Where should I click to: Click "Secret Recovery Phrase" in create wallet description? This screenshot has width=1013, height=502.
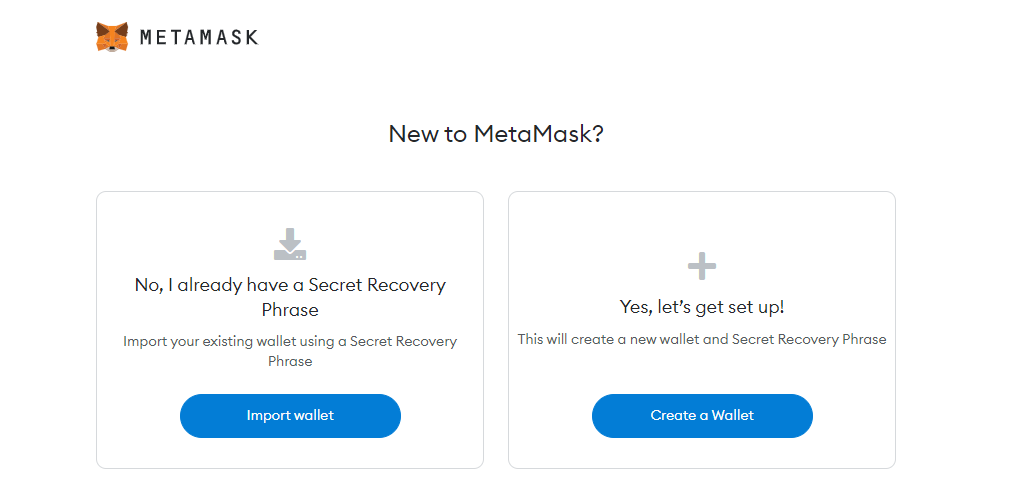809,339
